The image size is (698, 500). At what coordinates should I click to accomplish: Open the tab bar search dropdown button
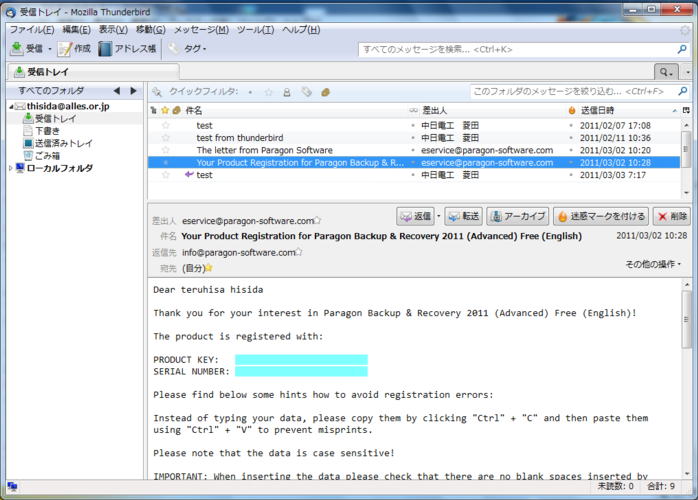click(x=666, y=72)
